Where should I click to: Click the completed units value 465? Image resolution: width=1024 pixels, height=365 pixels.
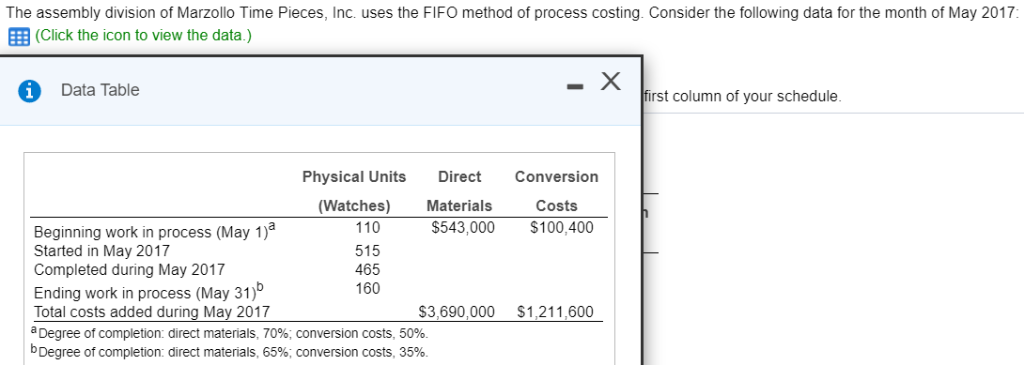[x=368, y=270]
